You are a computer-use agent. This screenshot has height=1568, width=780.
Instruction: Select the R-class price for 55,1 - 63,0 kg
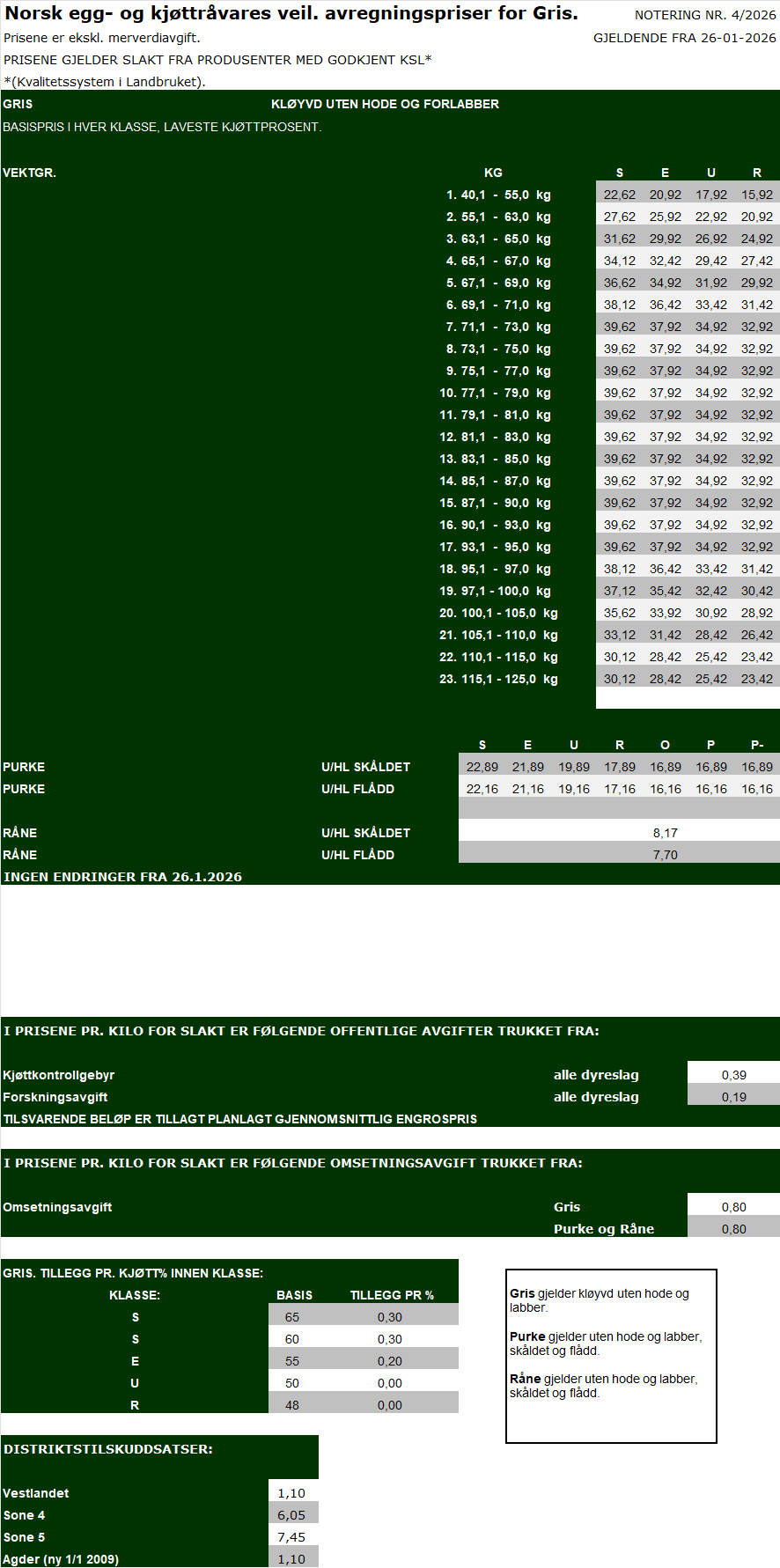click(x=756, y=217)
